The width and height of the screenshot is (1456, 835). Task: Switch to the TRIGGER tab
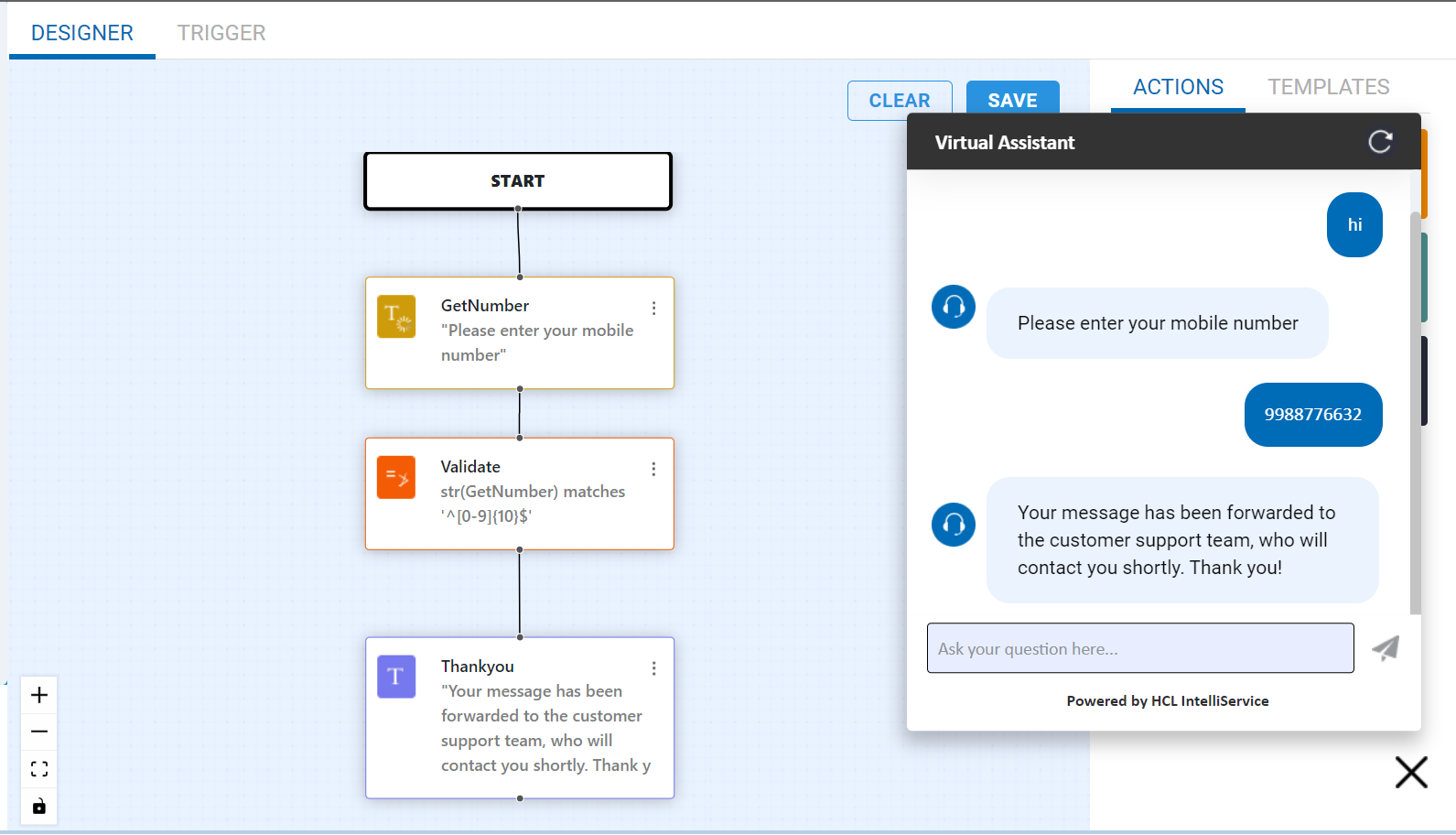221,33
